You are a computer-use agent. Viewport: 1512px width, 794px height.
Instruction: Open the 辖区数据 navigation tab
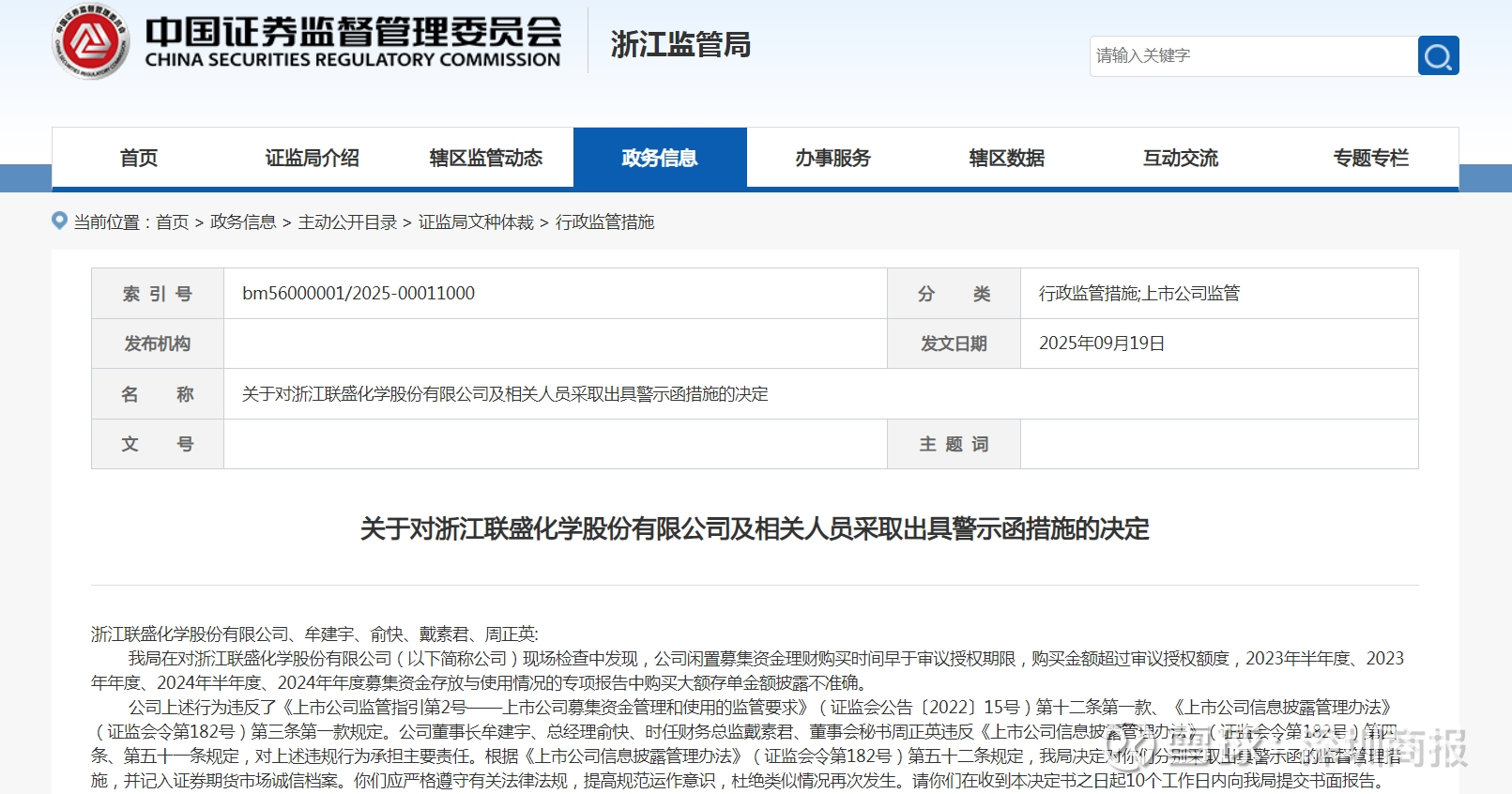coord(1007,158)
